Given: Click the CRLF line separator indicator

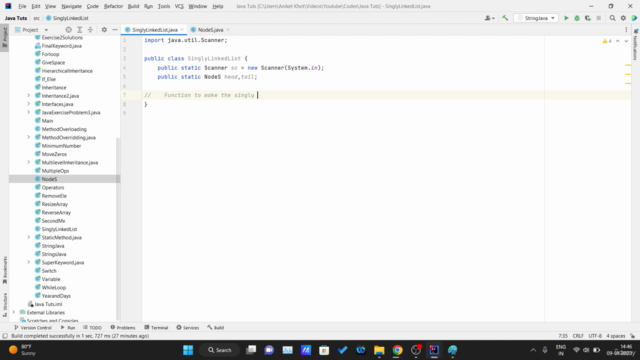Looking at the screenshot, I should 578,336.
